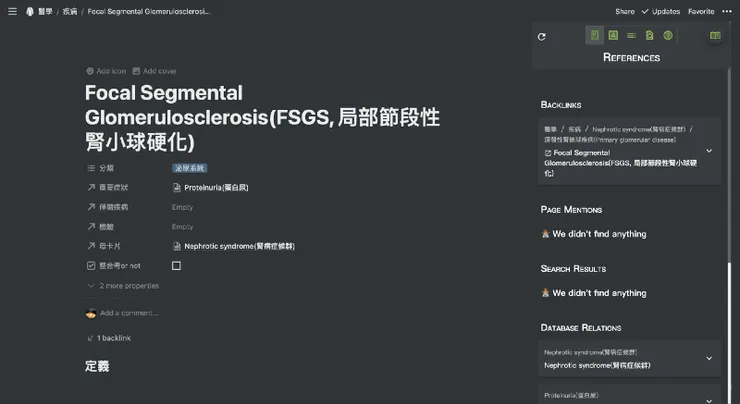
Task: Open the 1 backlink link
Action: click(109, 338)
